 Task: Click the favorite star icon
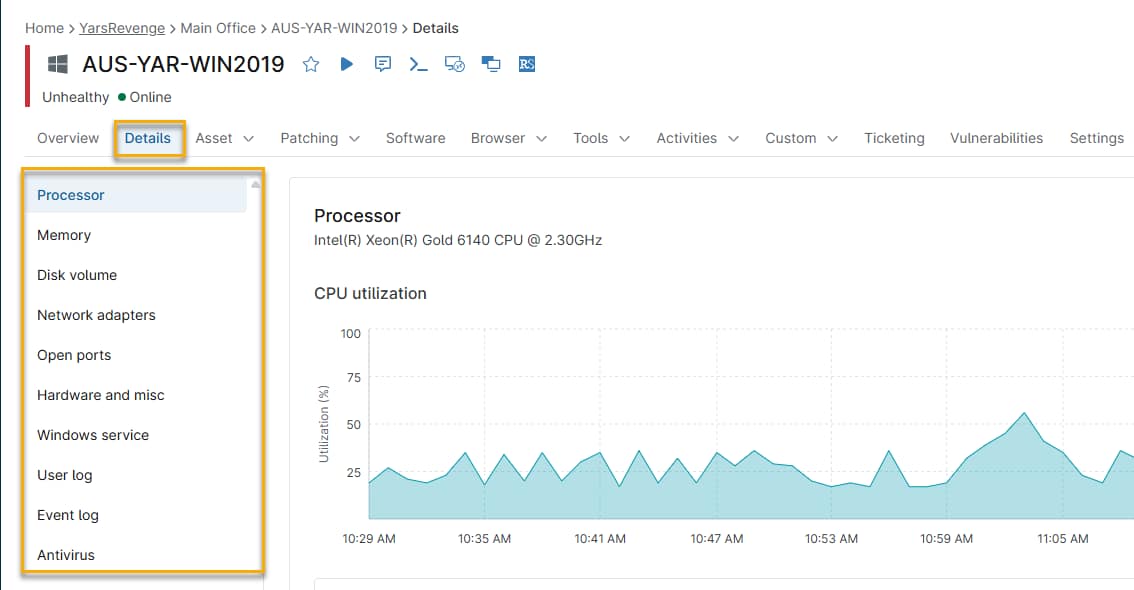[x=311, y=64]
